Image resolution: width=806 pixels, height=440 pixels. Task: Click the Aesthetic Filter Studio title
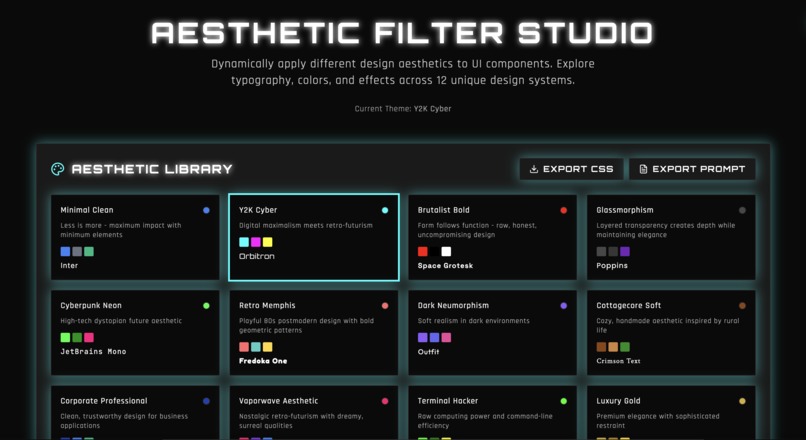(x=402, y=33)
